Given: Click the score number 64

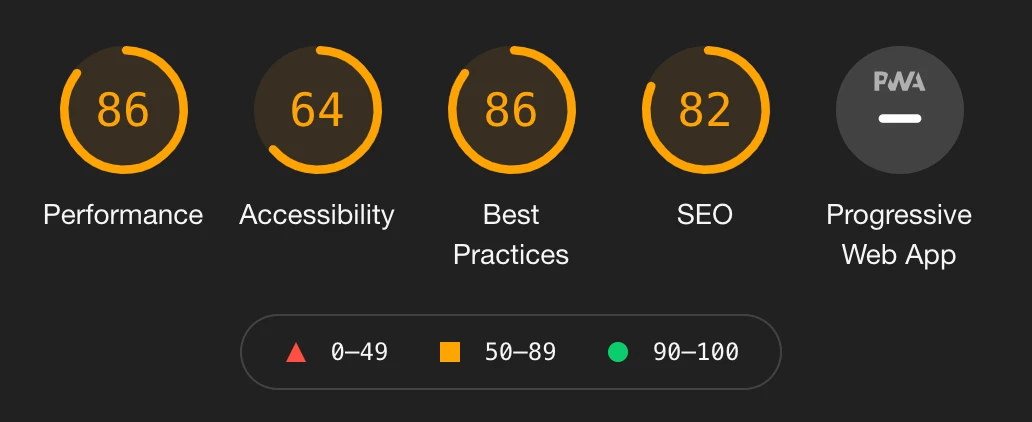Looking at the screenshot, I should coord(317,110).
